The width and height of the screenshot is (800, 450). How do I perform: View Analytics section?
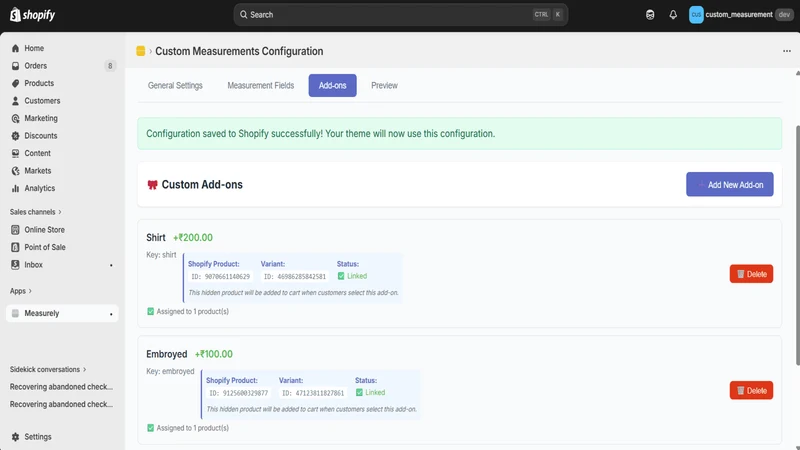tap(39, 188)
